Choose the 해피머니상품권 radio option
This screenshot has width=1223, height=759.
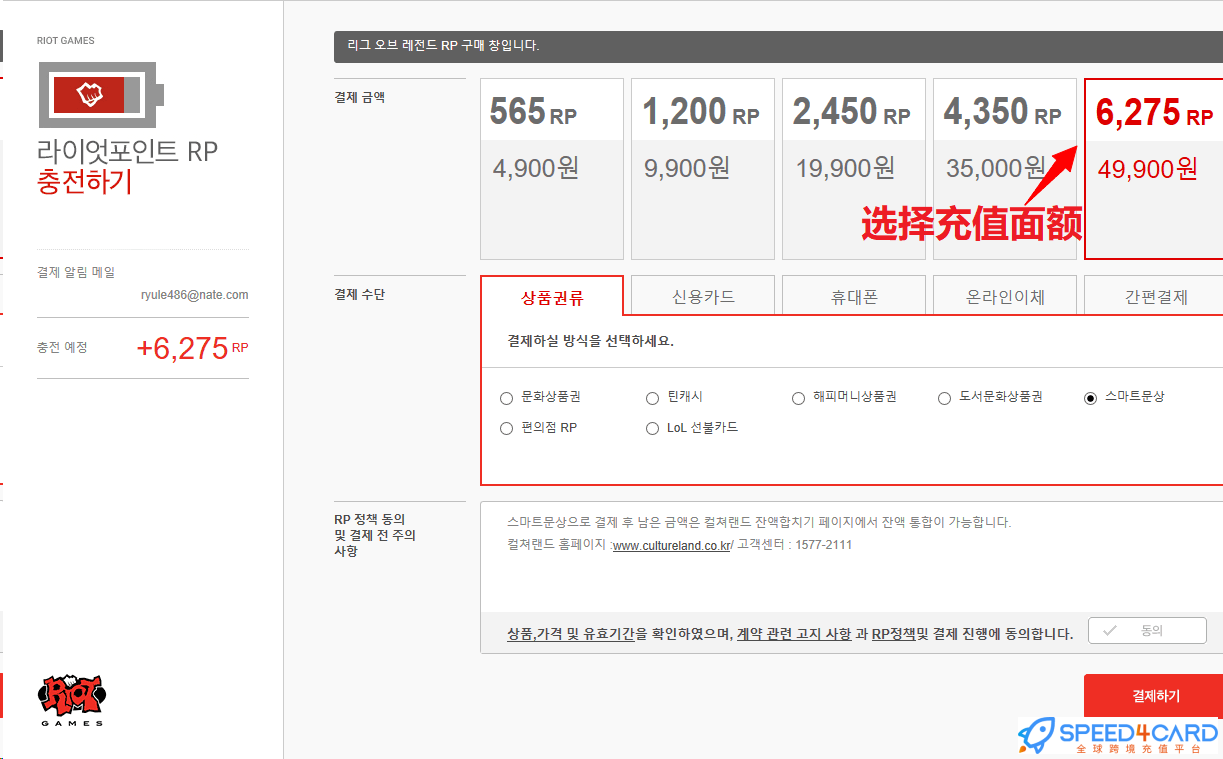click(798, 398)
